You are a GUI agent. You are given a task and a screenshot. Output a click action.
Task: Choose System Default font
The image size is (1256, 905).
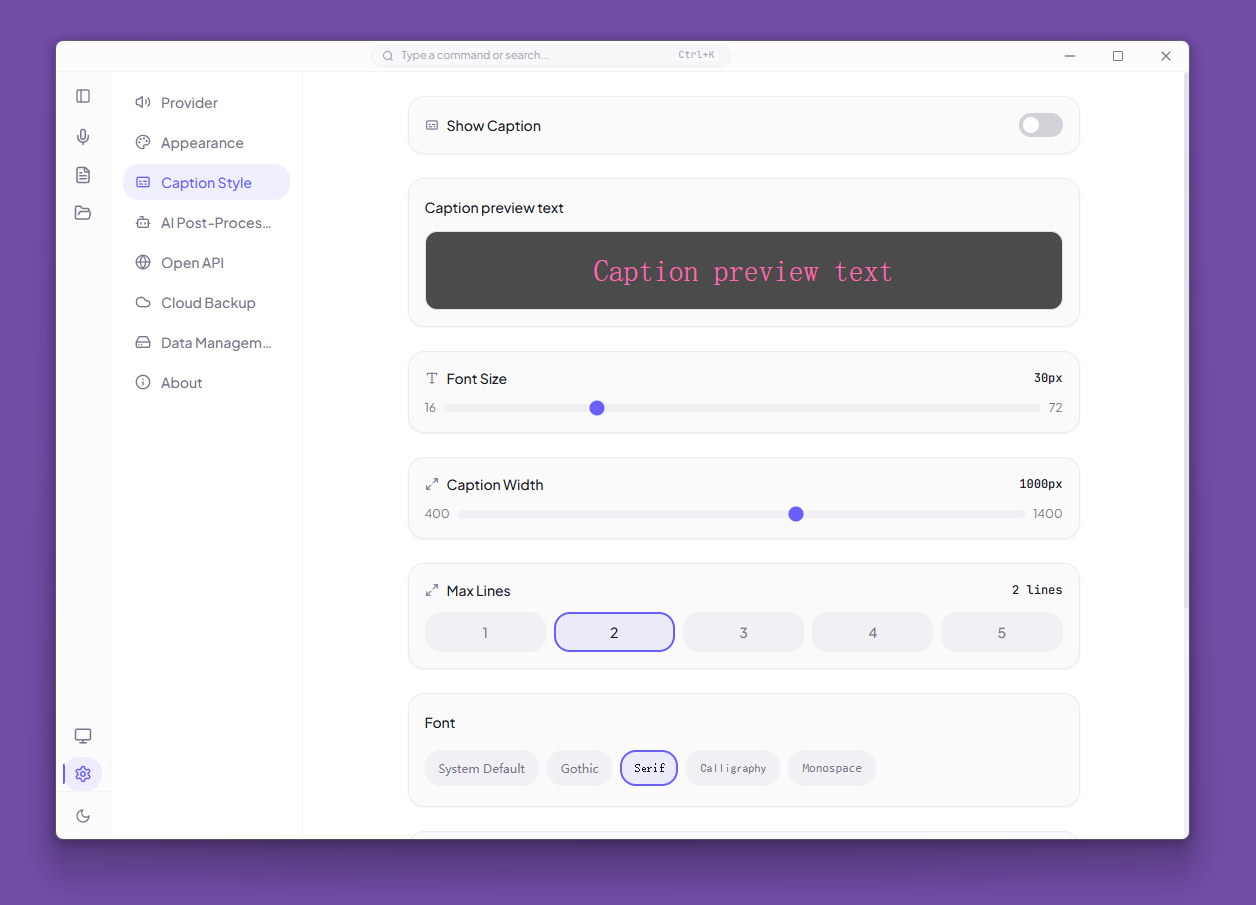[481, 768]
